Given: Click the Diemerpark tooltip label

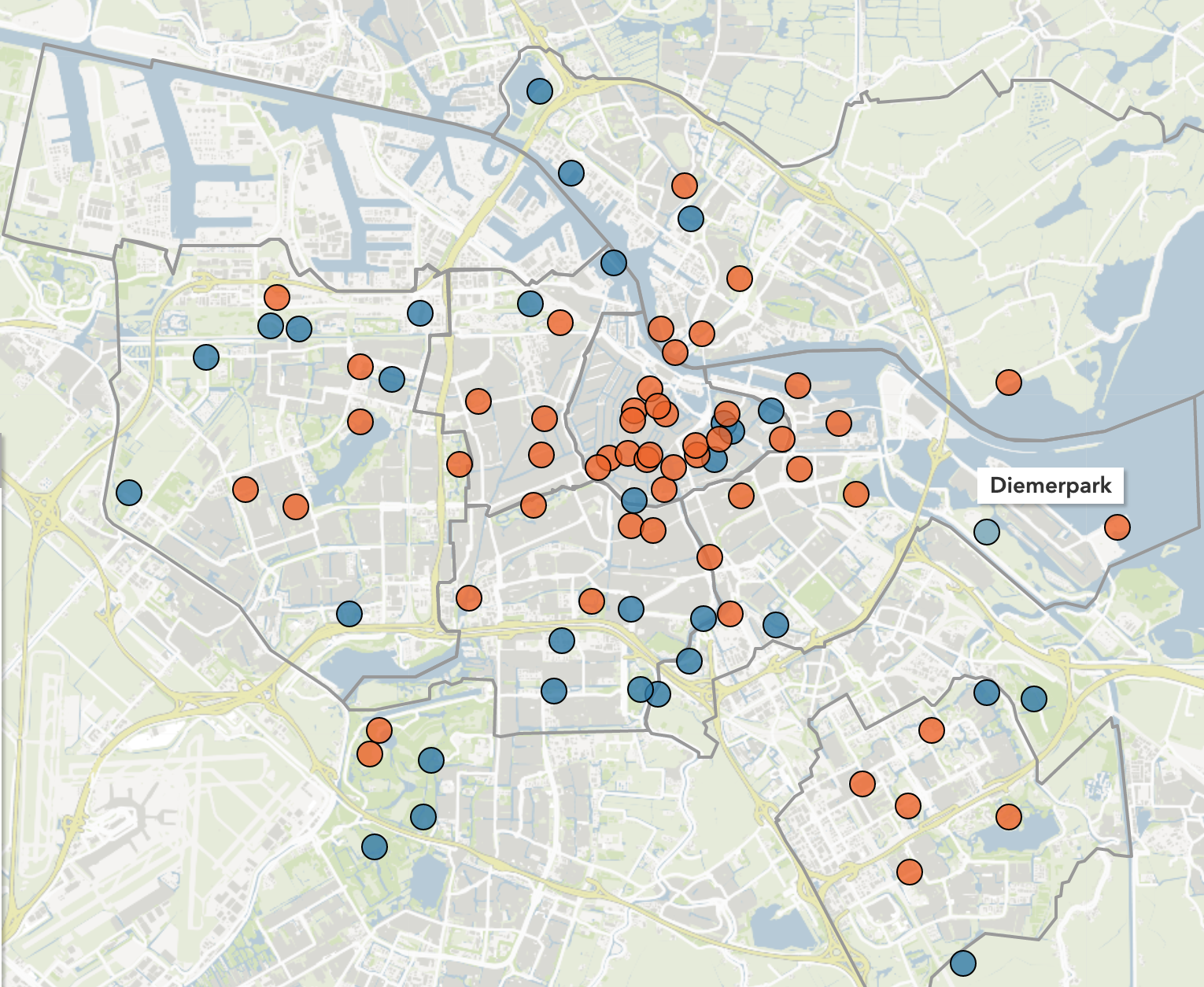Looking at the screenshot, I should [x=1051, y=486].
